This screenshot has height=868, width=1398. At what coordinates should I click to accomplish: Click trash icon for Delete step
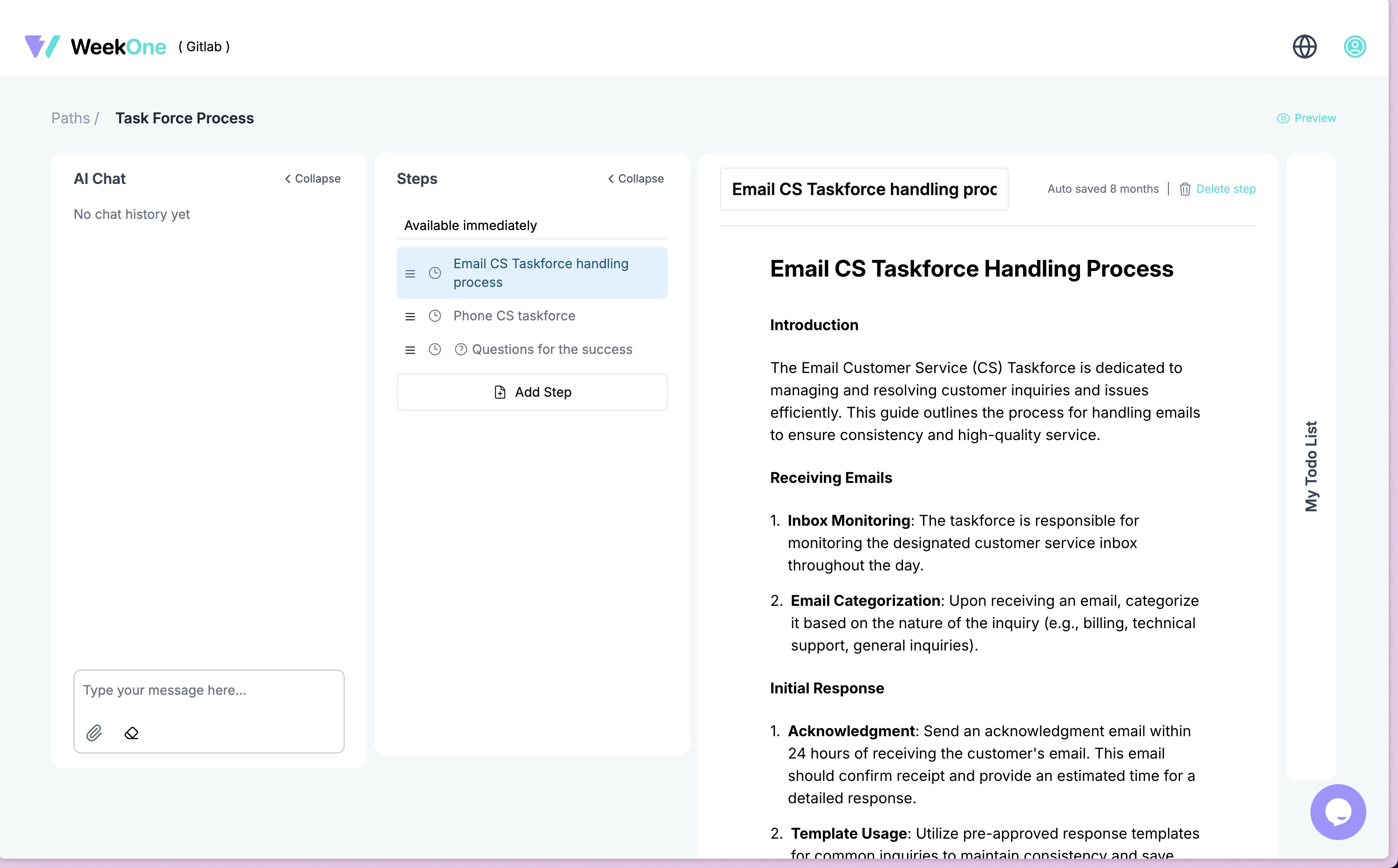(1184, 189)
